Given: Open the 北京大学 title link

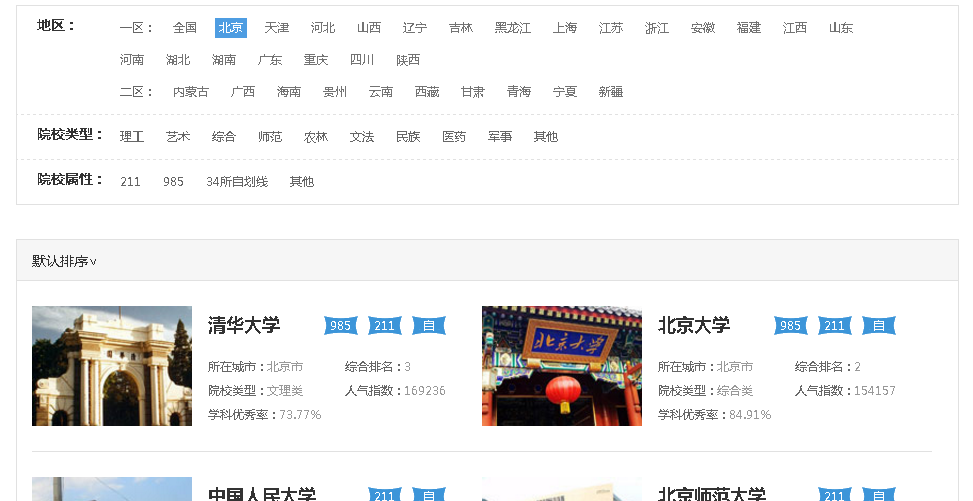Looking at the screenshot, I should [x=694, y=325].
